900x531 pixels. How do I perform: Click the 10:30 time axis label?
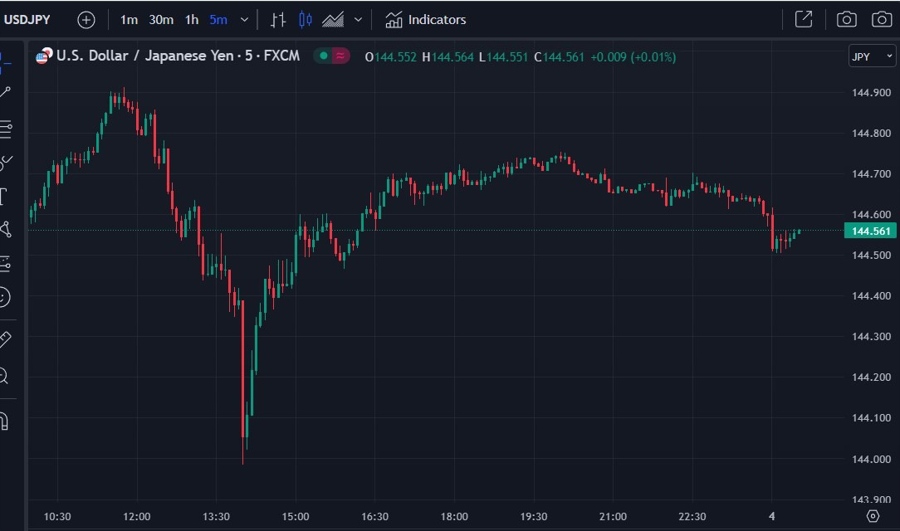[57, 517]
